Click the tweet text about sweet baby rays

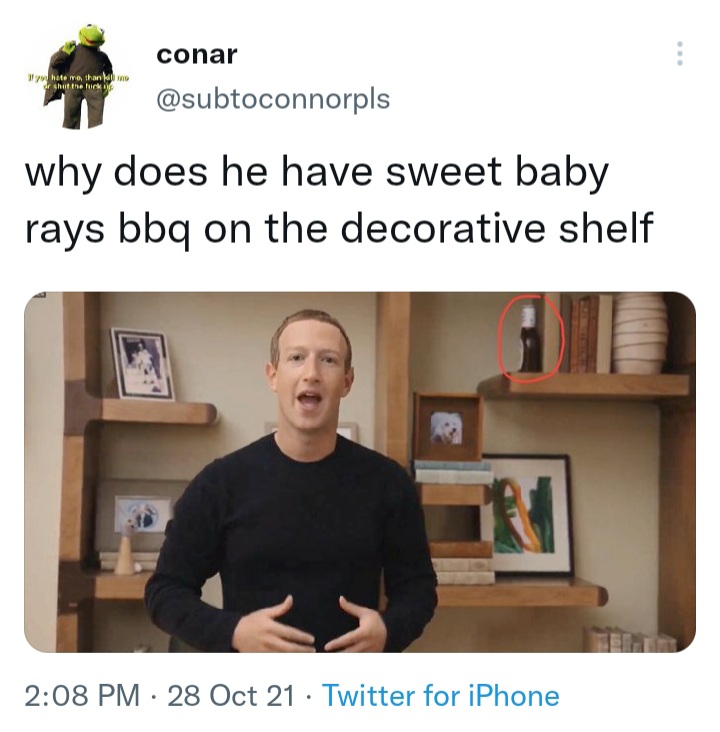pos(339,201)
